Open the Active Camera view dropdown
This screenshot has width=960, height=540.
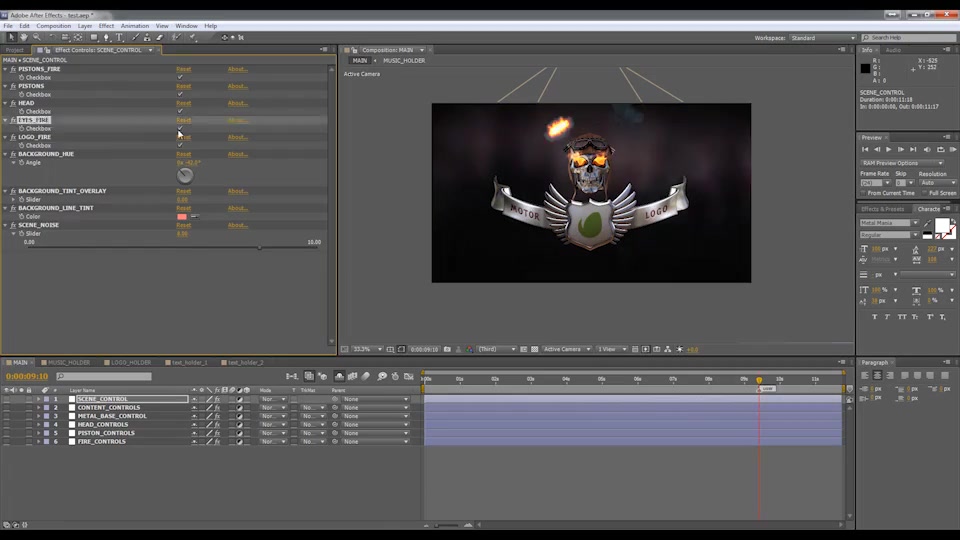[567, 350]
